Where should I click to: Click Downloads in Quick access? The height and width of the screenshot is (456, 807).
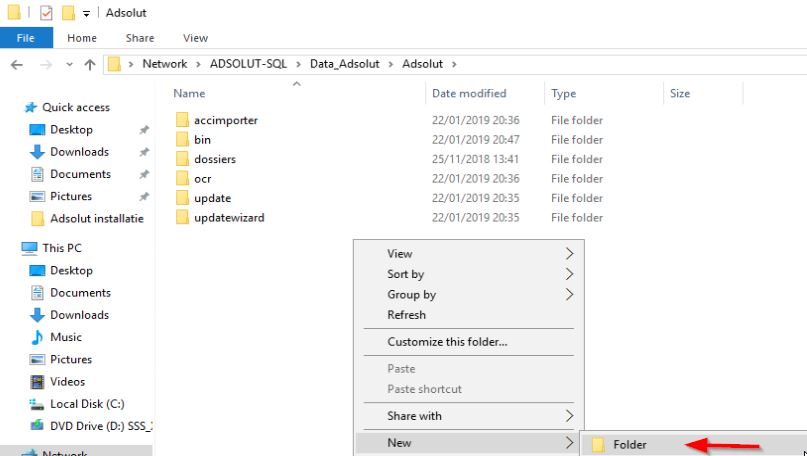point(79,152)
